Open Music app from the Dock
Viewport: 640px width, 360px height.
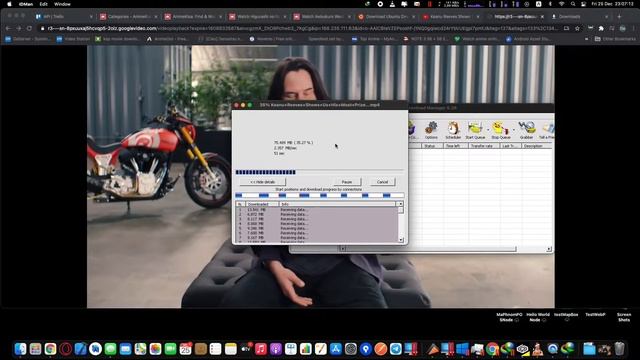click(x=260, y=349)
